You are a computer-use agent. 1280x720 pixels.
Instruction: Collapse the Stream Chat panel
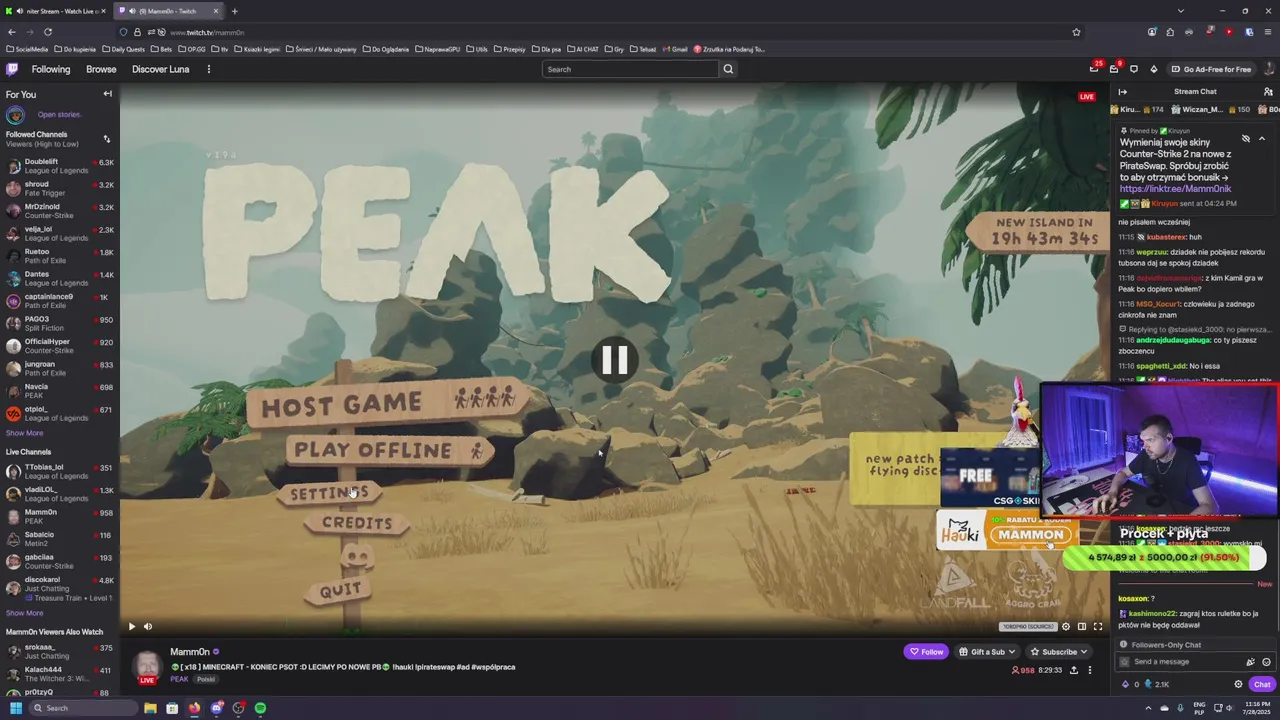[x=1122, y=92]
